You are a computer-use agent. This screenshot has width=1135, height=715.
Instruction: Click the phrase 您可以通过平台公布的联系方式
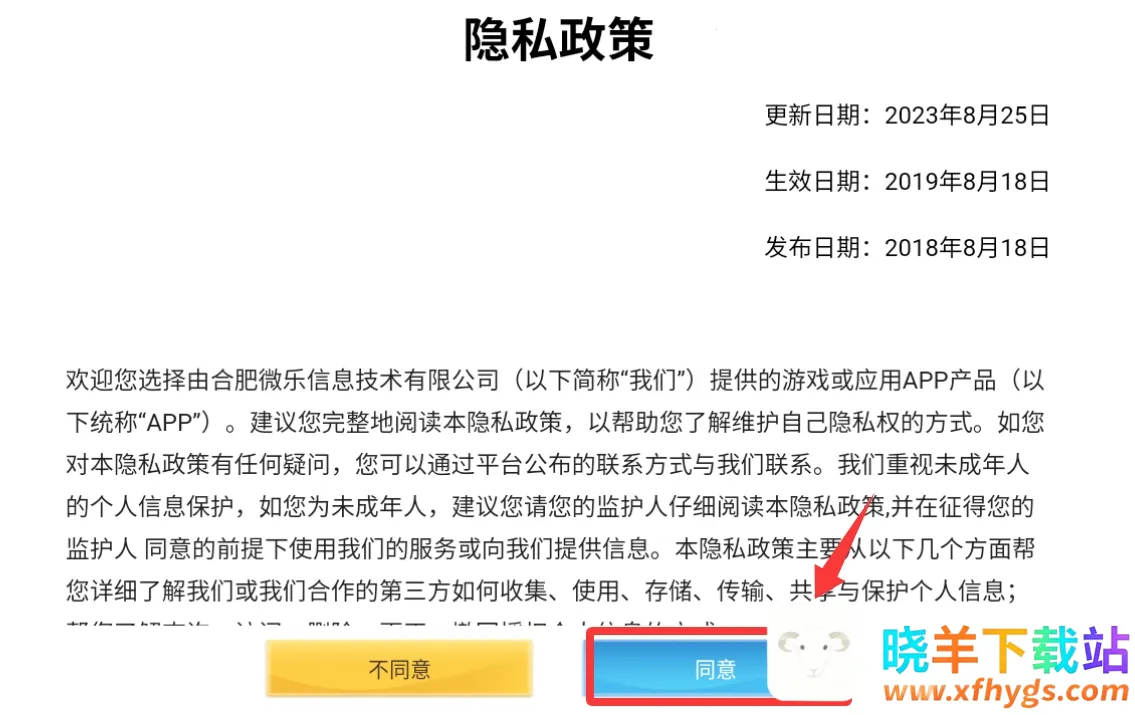coord(536,464)
